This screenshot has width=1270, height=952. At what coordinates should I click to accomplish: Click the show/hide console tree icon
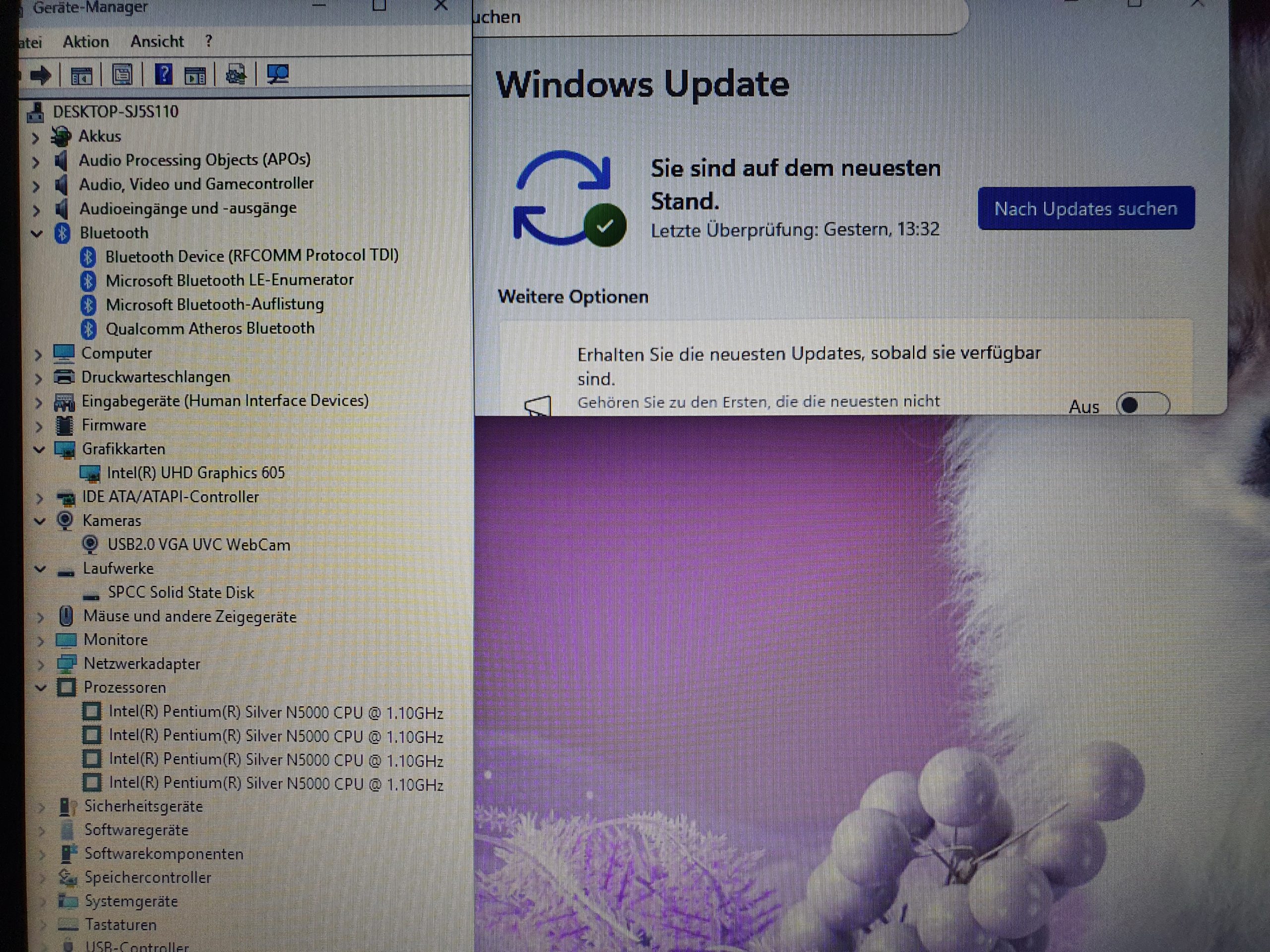click(x=81, y=74)
